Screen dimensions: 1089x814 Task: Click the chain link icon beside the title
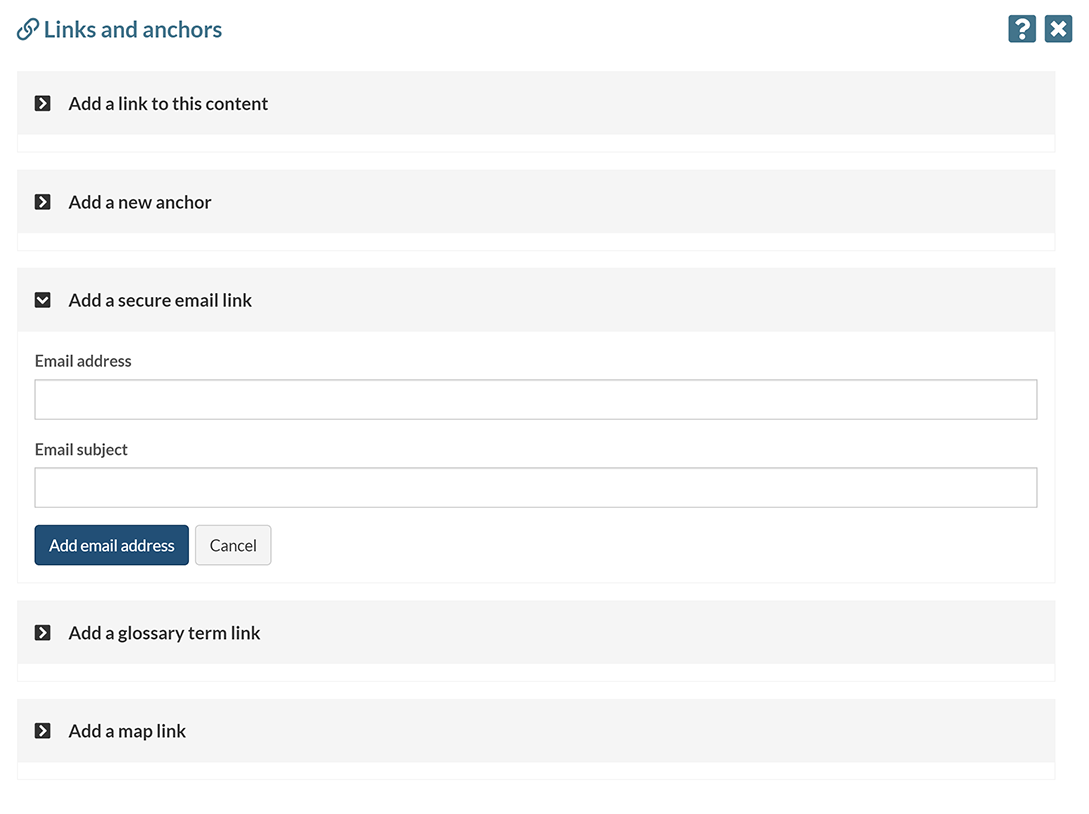pyautogui.click(x=28, y=30)
